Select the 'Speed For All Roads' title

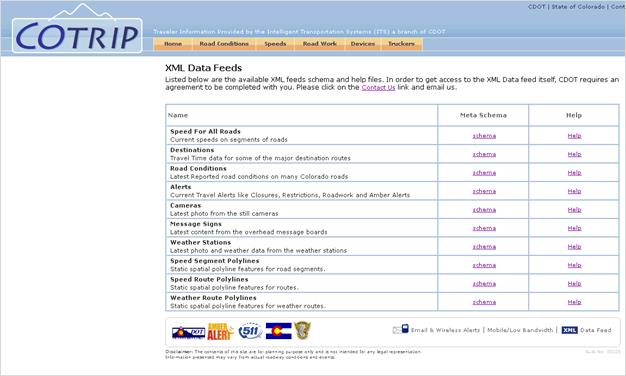click(205, 131)
